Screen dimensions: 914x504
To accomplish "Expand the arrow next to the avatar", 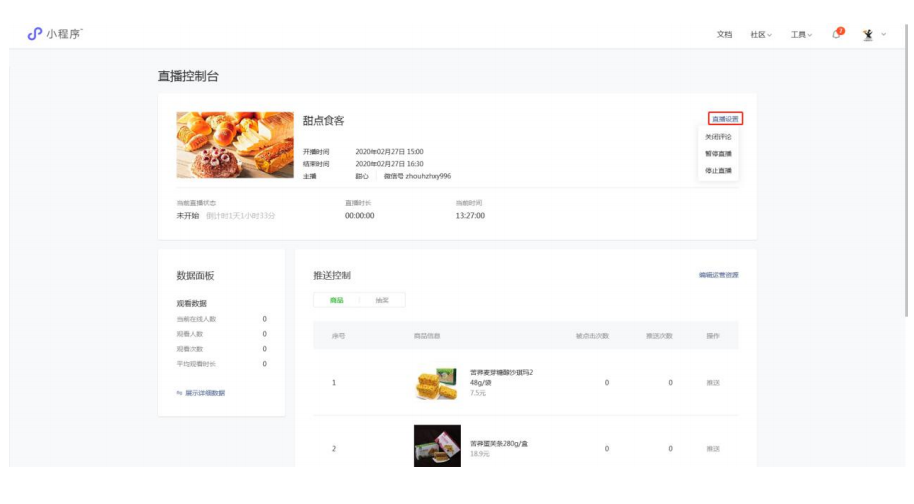I will [884, 34].
